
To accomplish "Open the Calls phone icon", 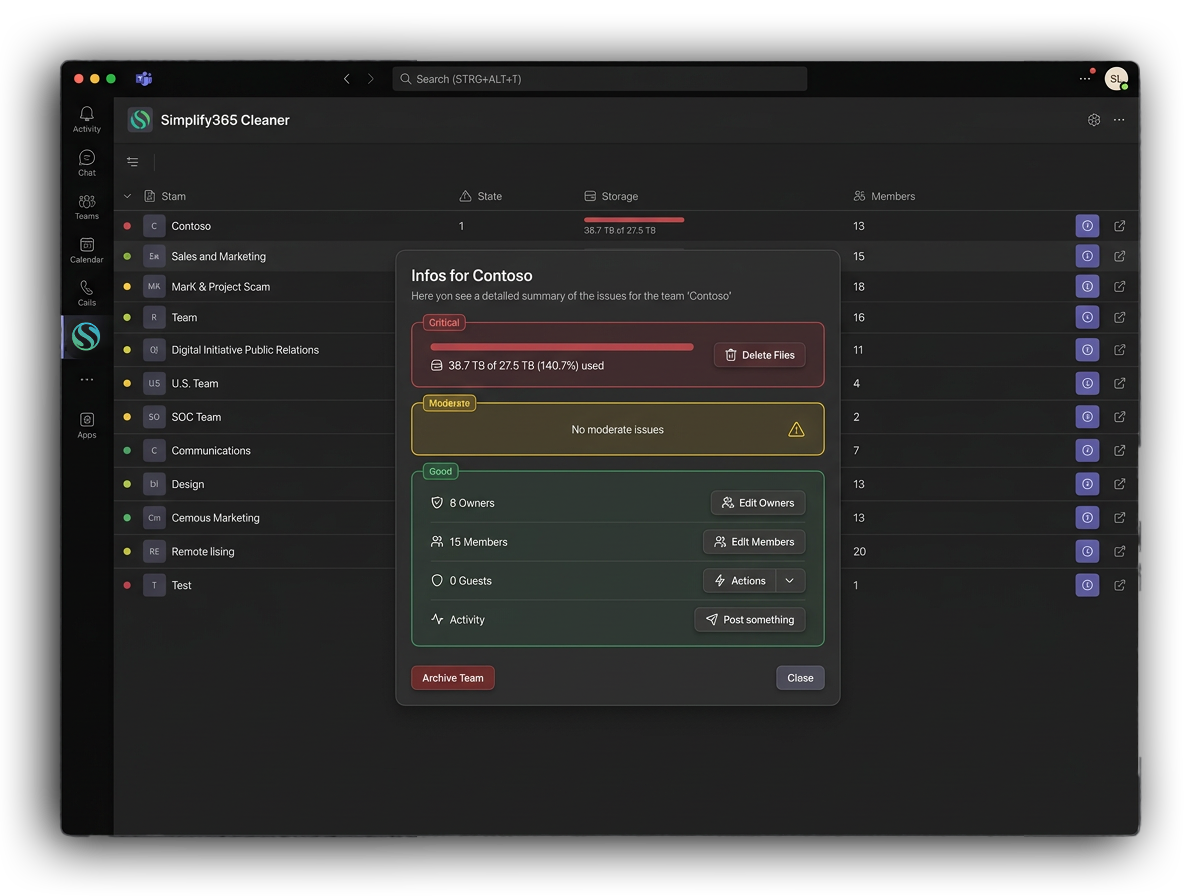I will [87, 292].
